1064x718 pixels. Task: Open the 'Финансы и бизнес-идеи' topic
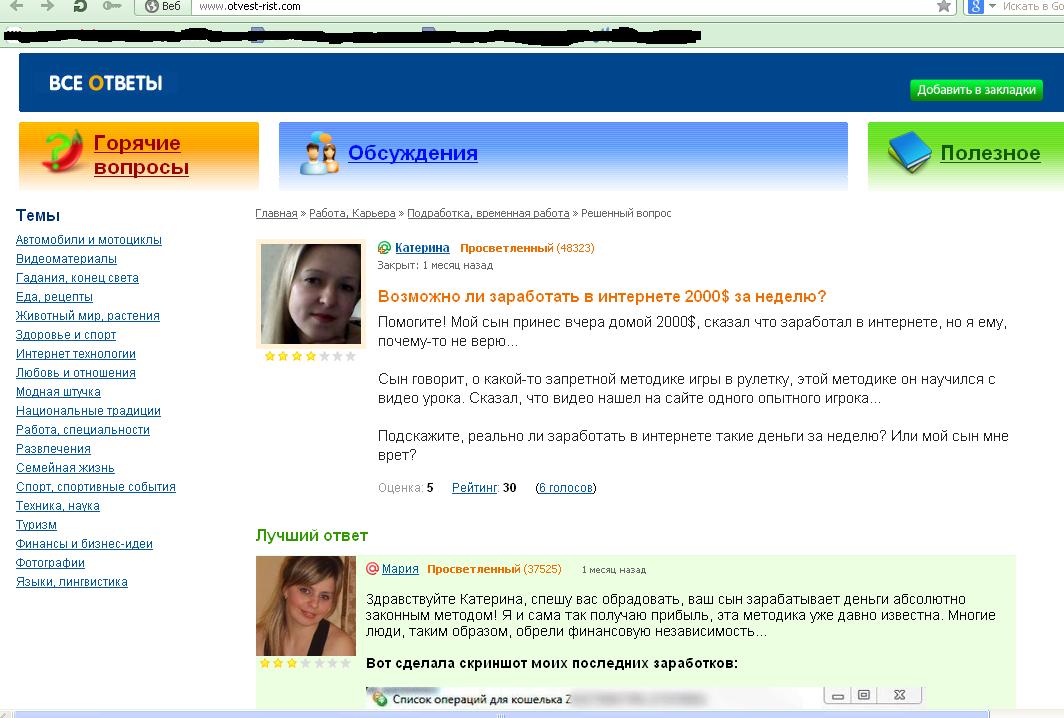click(x=84, y=544)
